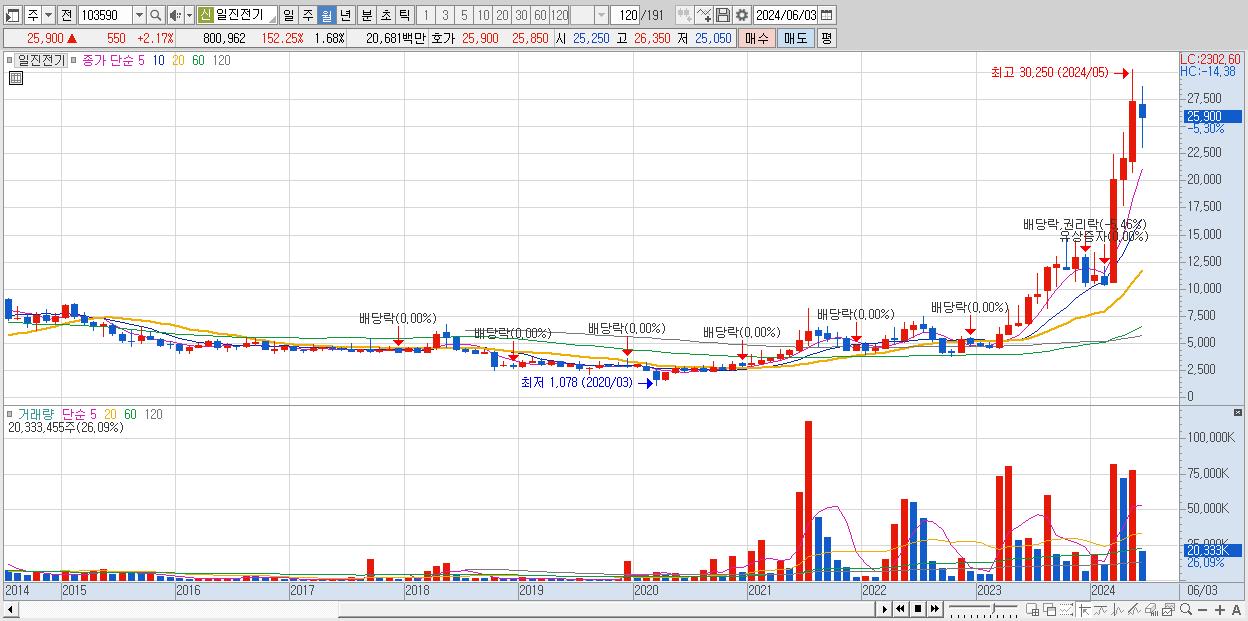
Task: Click the yellow 20 moving average label in price legend
Action: (x=178, y=60)
